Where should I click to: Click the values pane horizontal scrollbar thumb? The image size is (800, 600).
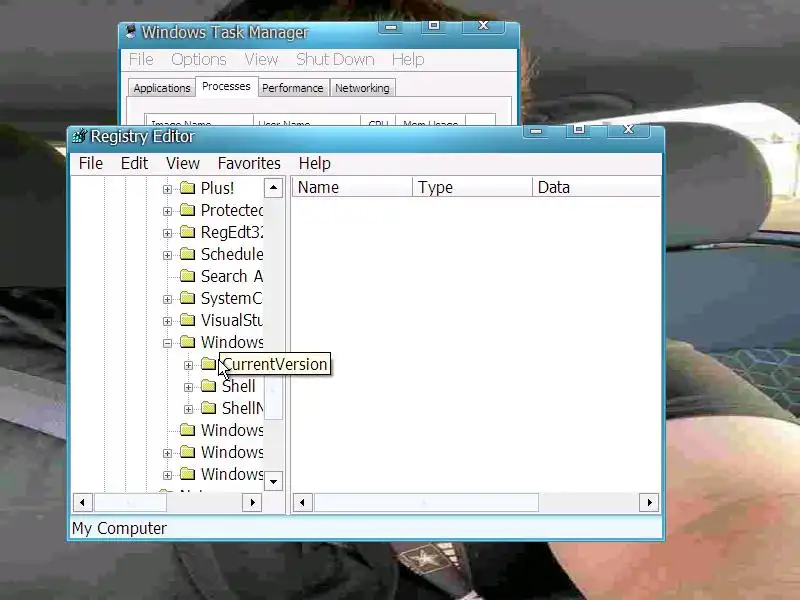point(426,503)
